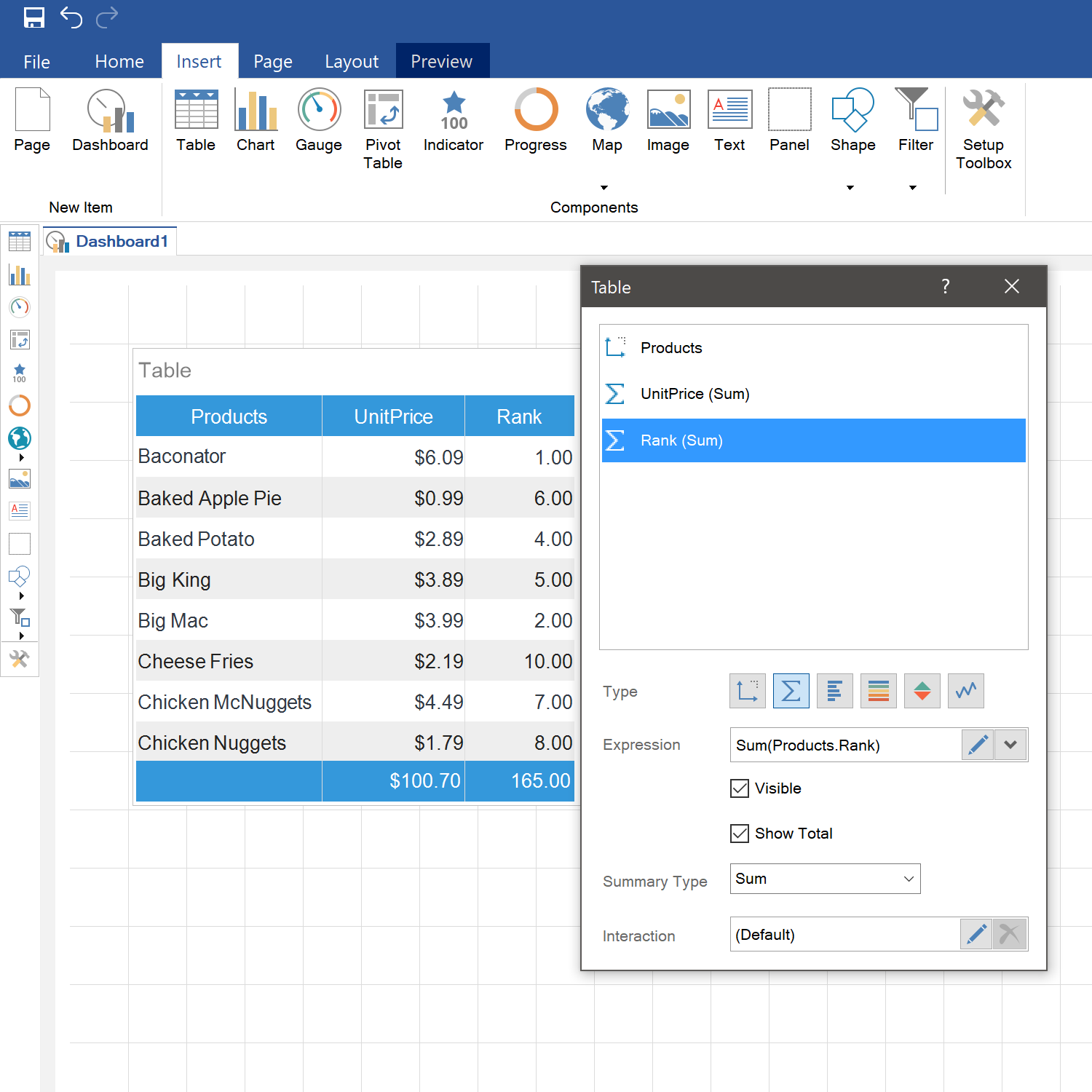Select Gauge tool in left sidebar
Viewport: 1092px width, 1092px height.
click(20, 307)
